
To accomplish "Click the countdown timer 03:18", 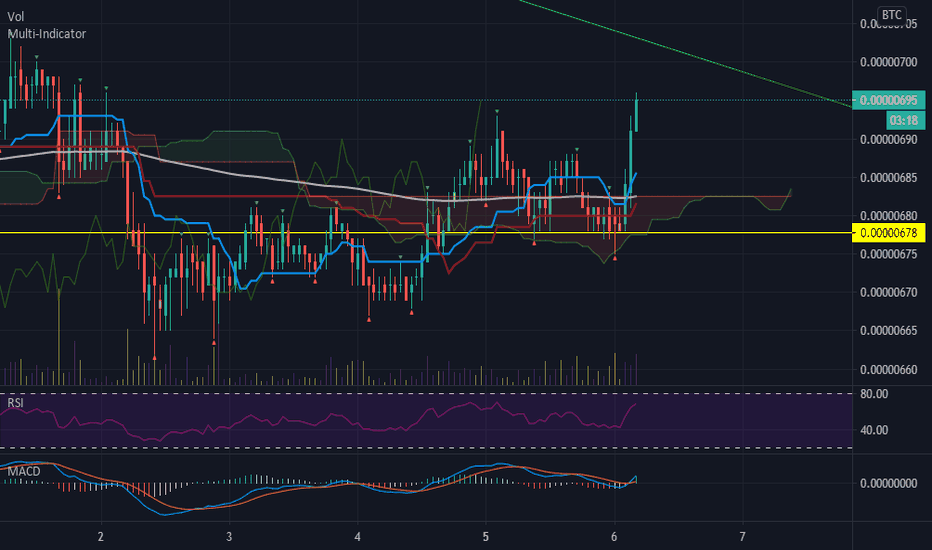I will [905, 121].
